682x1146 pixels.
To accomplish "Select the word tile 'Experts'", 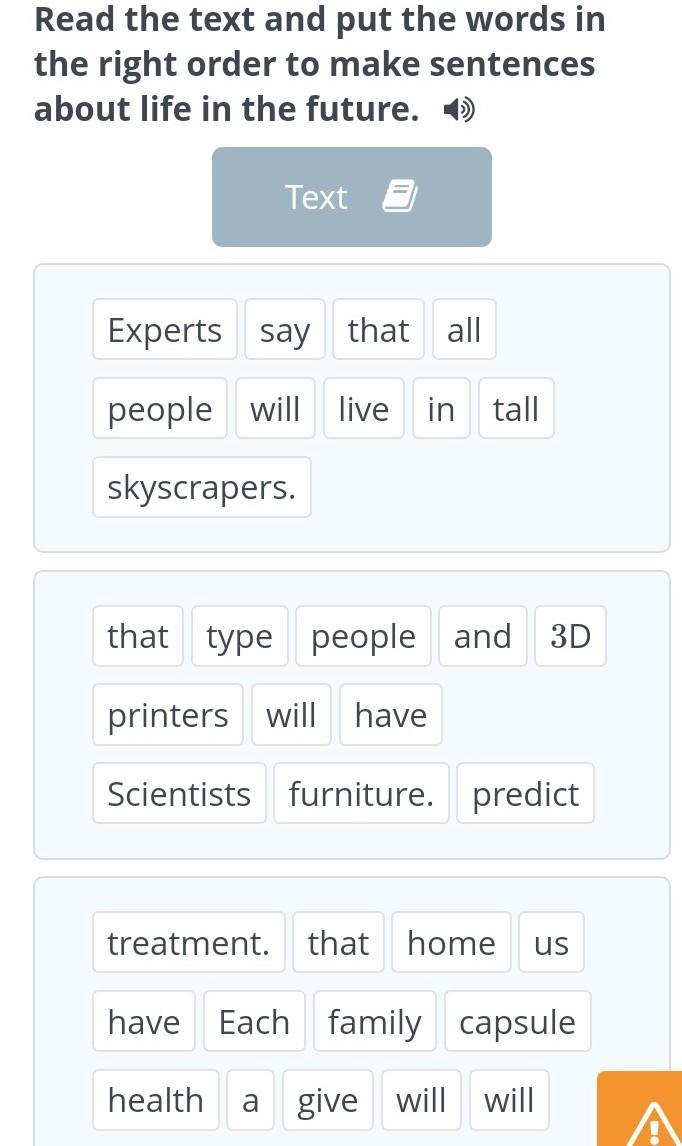I will pos(165,330).
